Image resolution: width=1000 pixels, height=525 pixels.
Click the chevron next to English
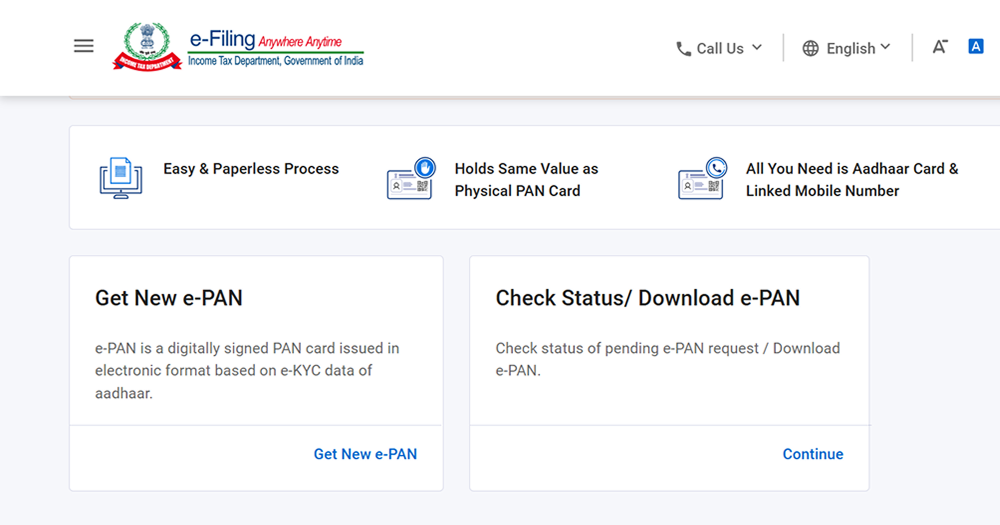[885, 47]
